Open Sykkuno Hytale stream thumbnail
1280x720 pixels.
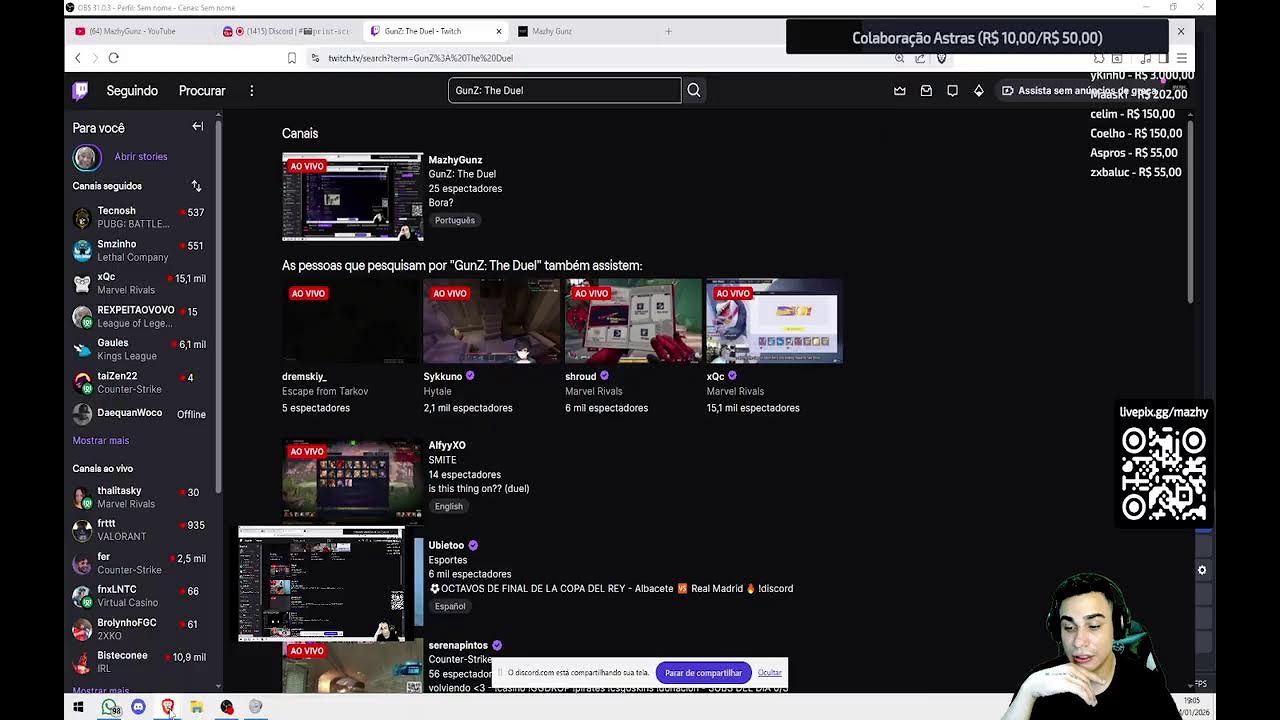(492, 321)
